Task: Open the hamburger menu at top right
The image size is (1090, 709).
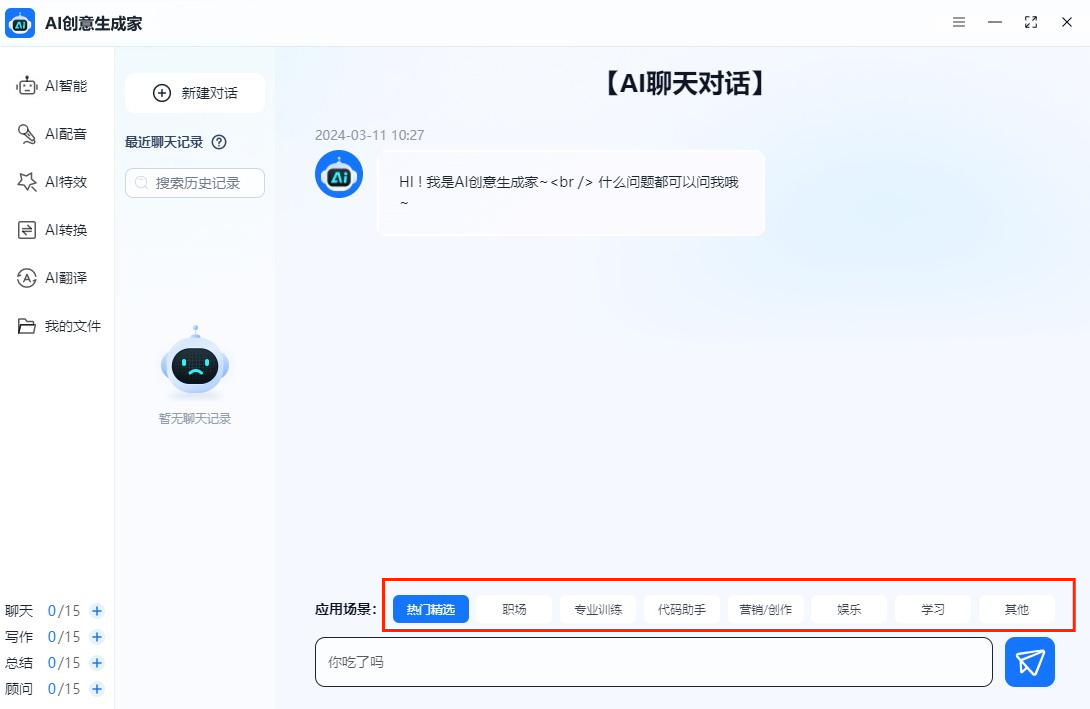Action: (958, 21)
